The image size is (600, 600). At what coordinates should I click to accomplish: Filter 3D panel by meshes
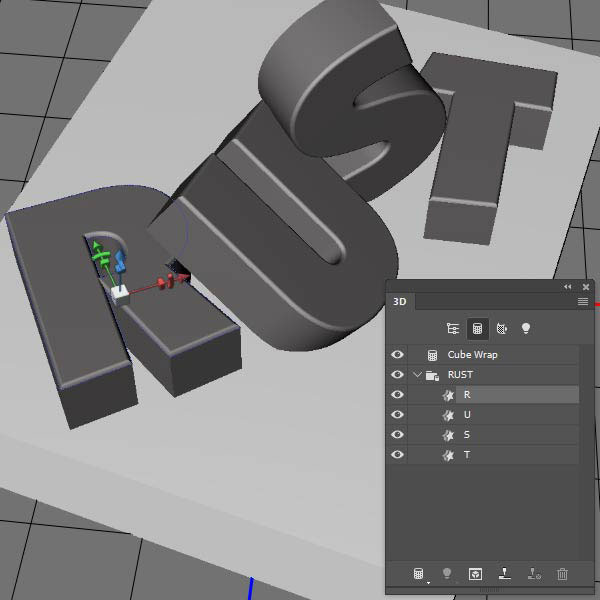tap(478, 329)
